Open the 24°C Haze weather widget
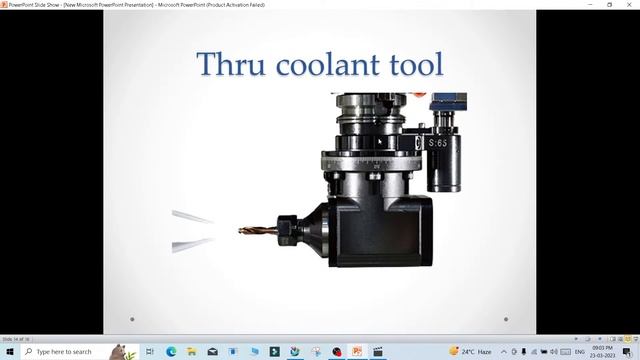 click(470, 351)
